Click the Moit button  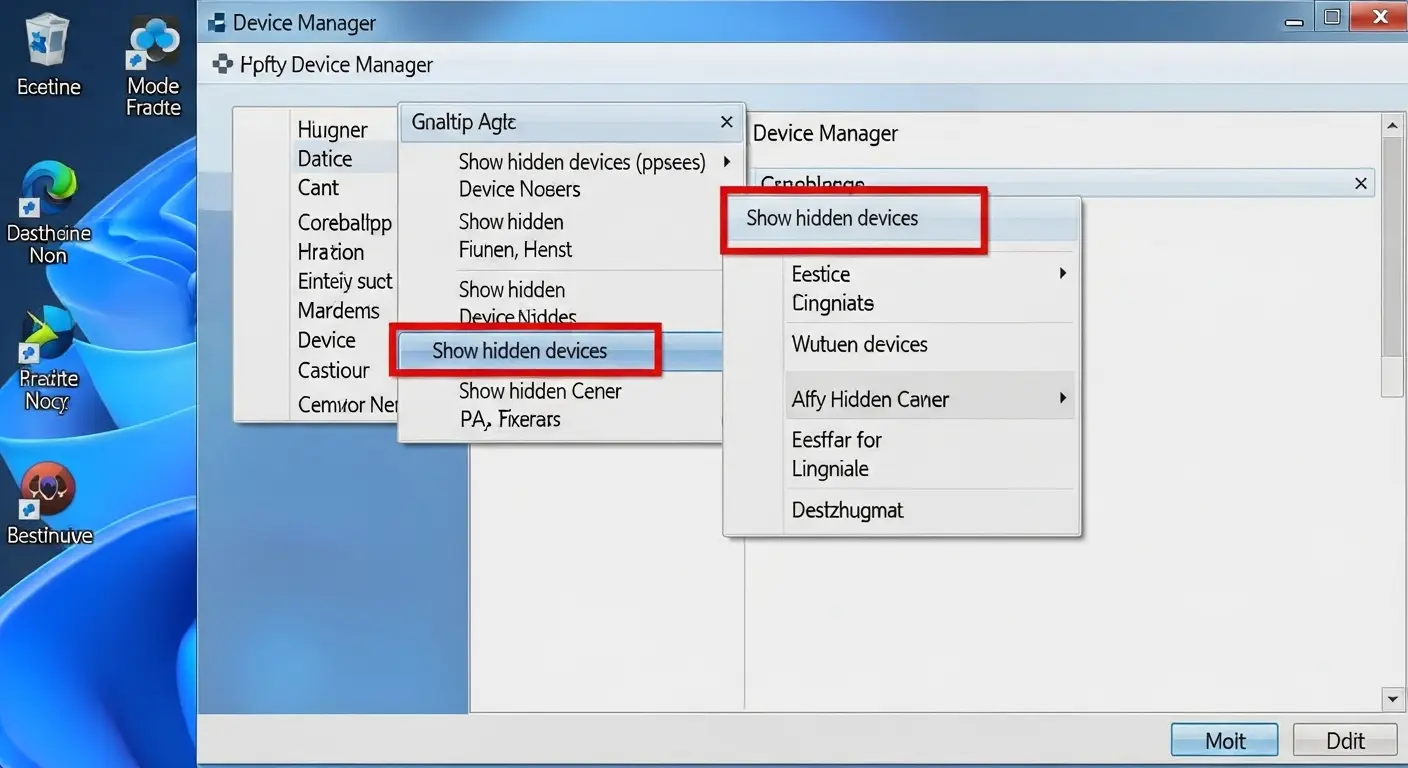[x=1225, y=741]
